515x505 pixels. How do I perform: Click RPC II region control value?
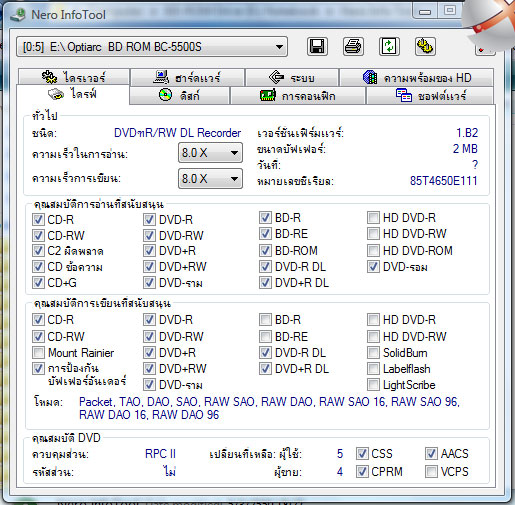point(160,454)
